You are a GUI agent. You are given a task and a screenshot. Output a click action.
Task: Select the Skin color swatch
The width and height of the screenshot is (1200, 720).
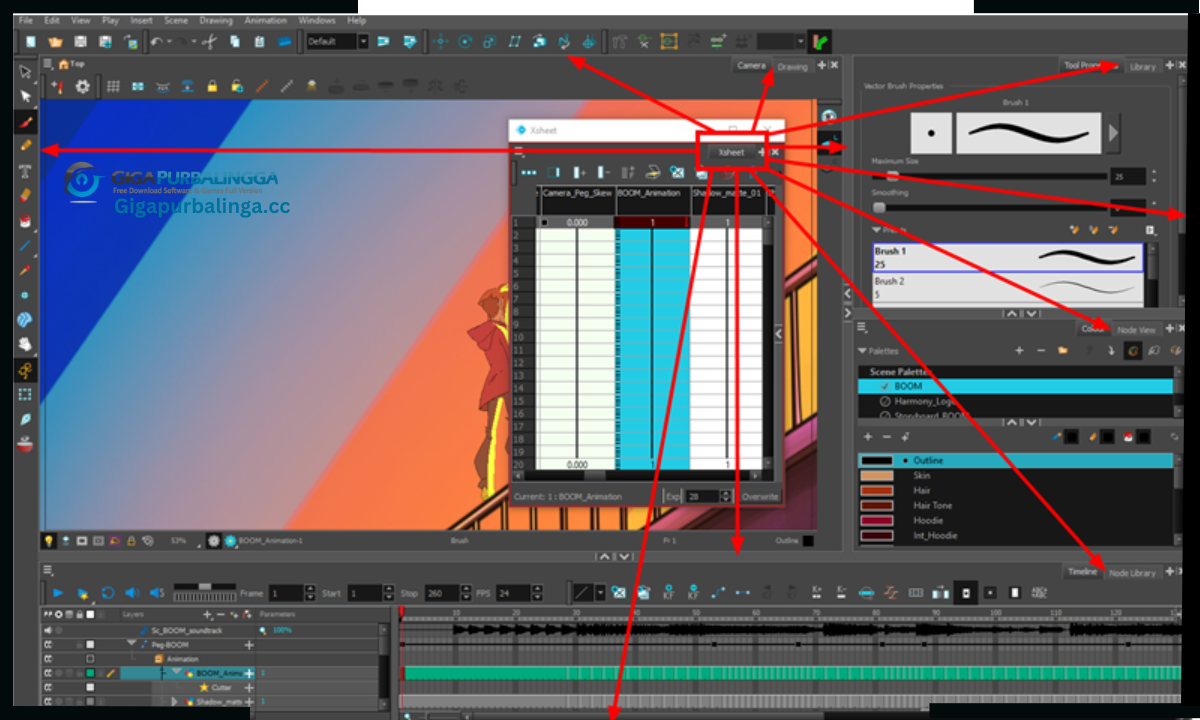[x=877, y=476]
